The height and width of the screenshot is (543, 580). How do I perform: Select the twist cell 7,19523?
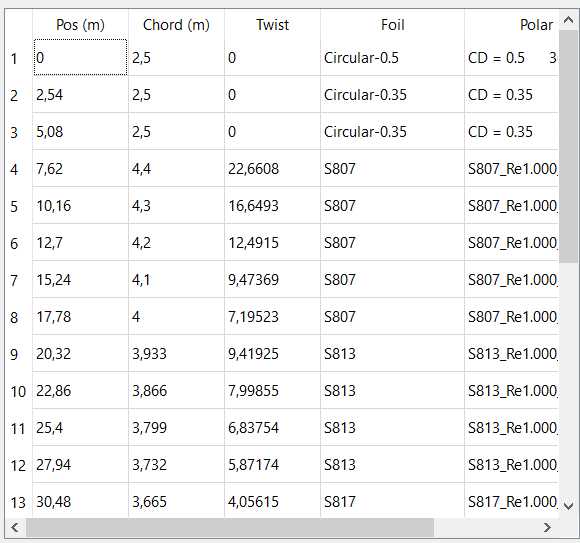coord(272,316)
